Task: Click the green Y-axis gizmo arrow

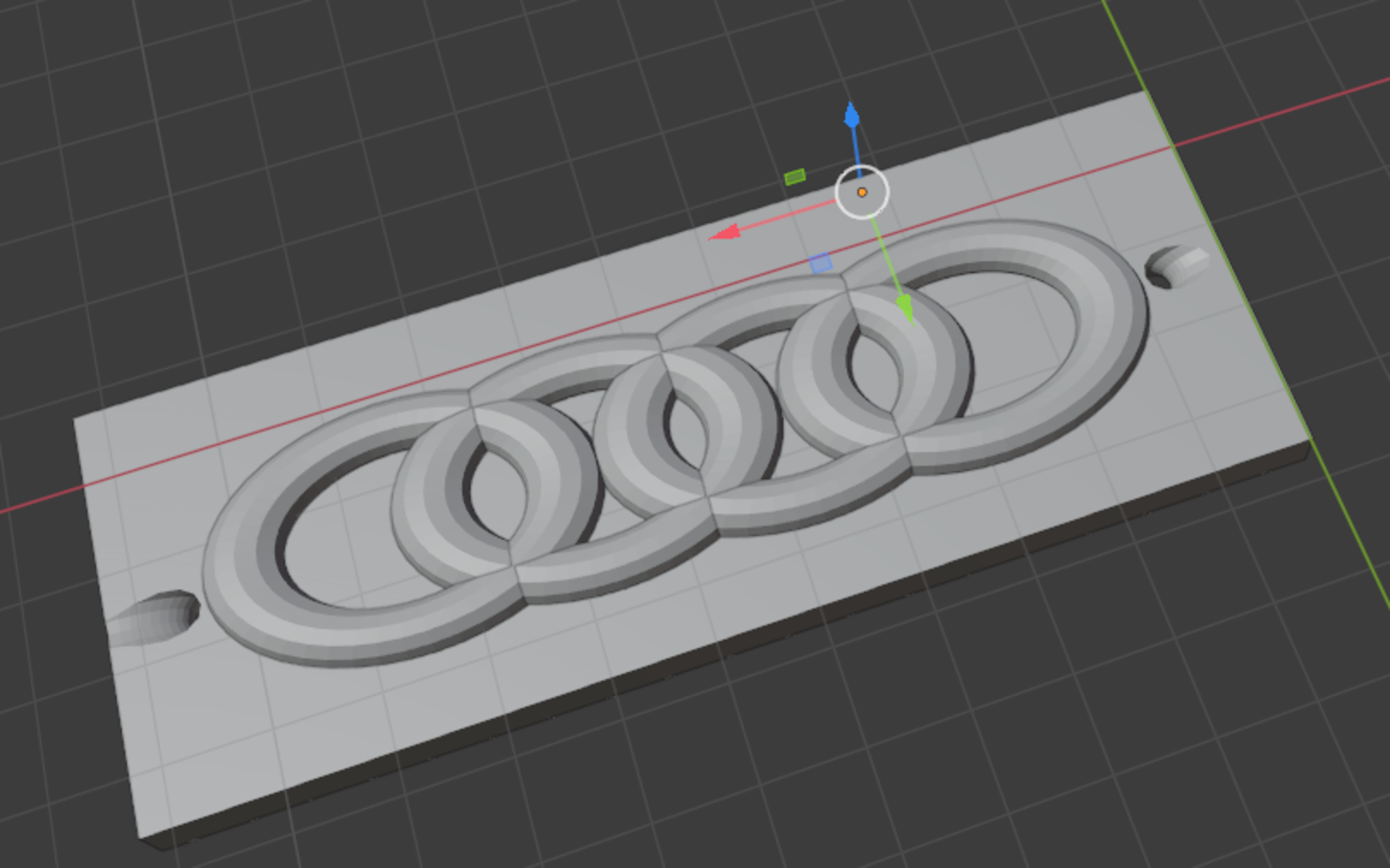Action: 905,307
